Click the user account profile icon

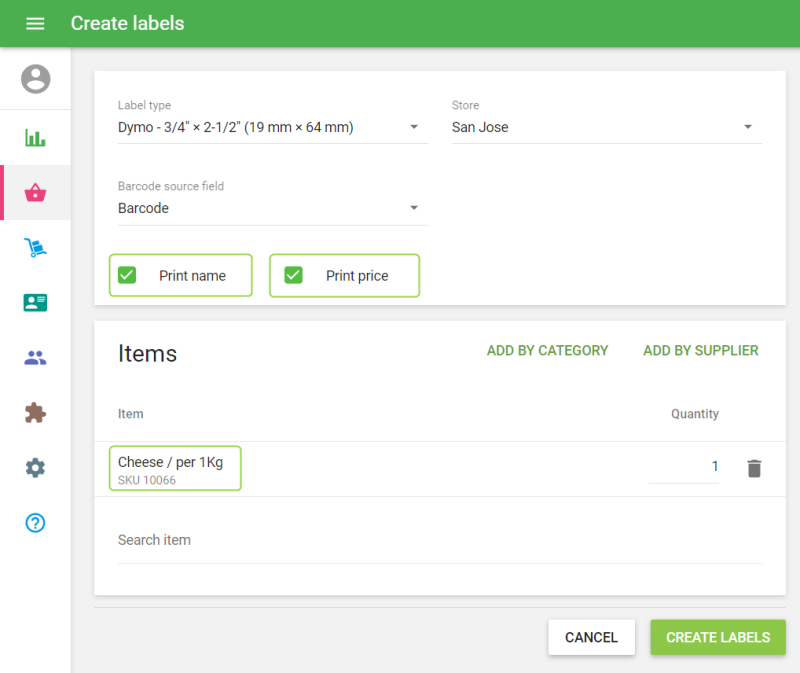point(35,79)
